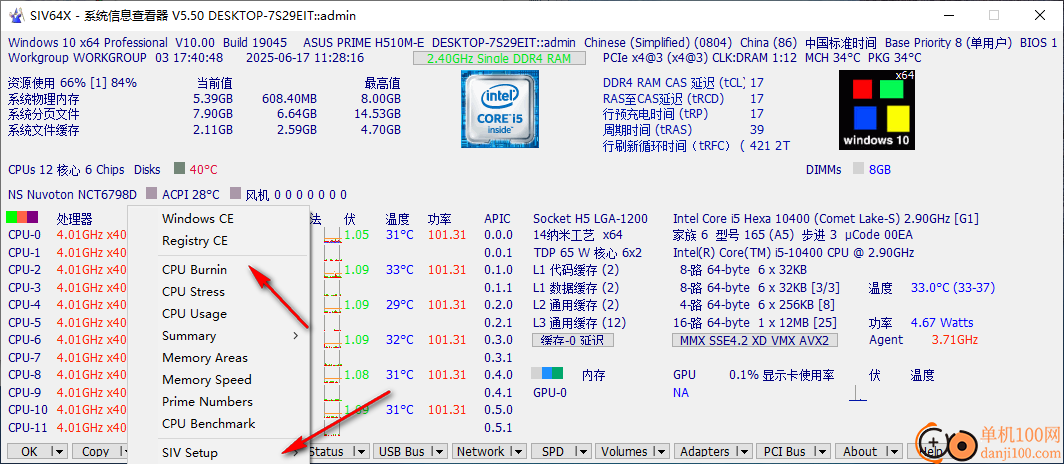1064x464 pixels.
Task: Open the Volumes dropdown arrow
Action: point(662,452)
